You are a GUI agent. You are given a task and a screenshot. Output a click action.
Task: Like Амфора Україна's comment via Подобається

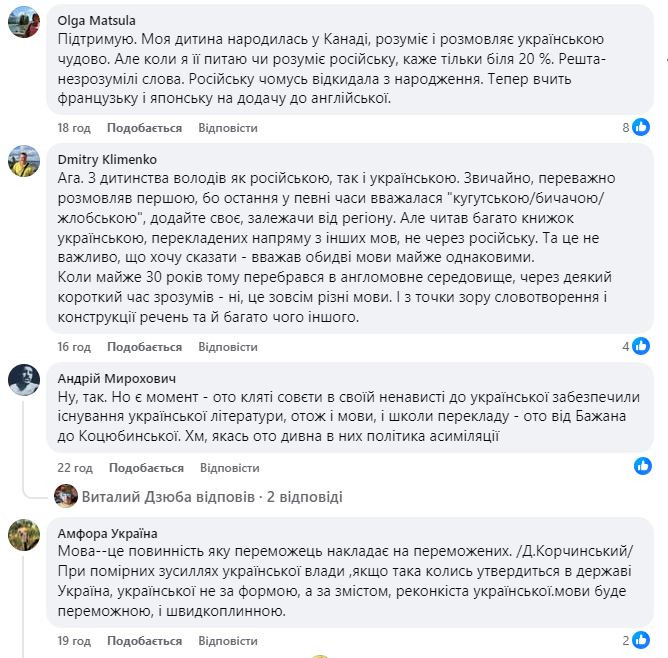point(145,641)
